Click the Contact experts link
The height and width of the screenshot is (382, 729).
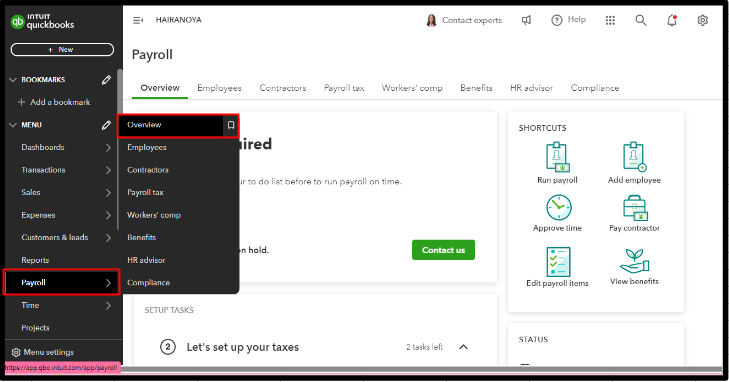(472, 20)
